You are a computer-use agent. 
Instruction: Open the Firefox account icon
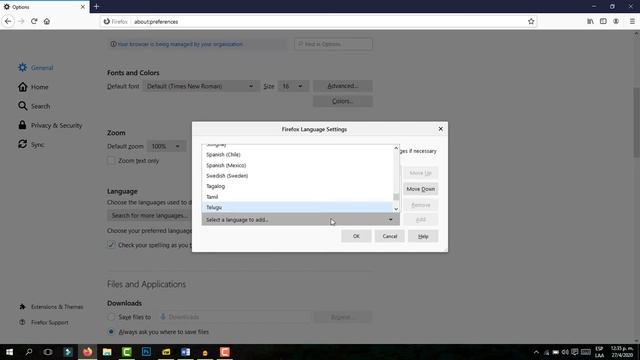[616, 21]
